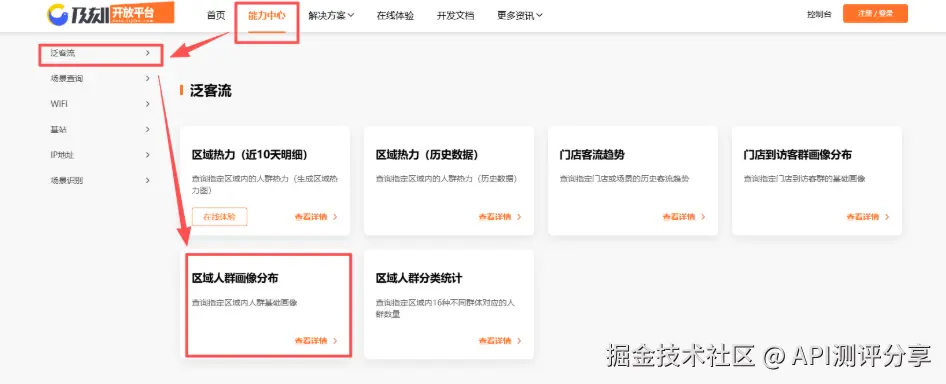The height and width of the screenshot is (384, 946).
Task: Open 查看详情 for 区域热力（近10天明细）
Action: [316, 217]
